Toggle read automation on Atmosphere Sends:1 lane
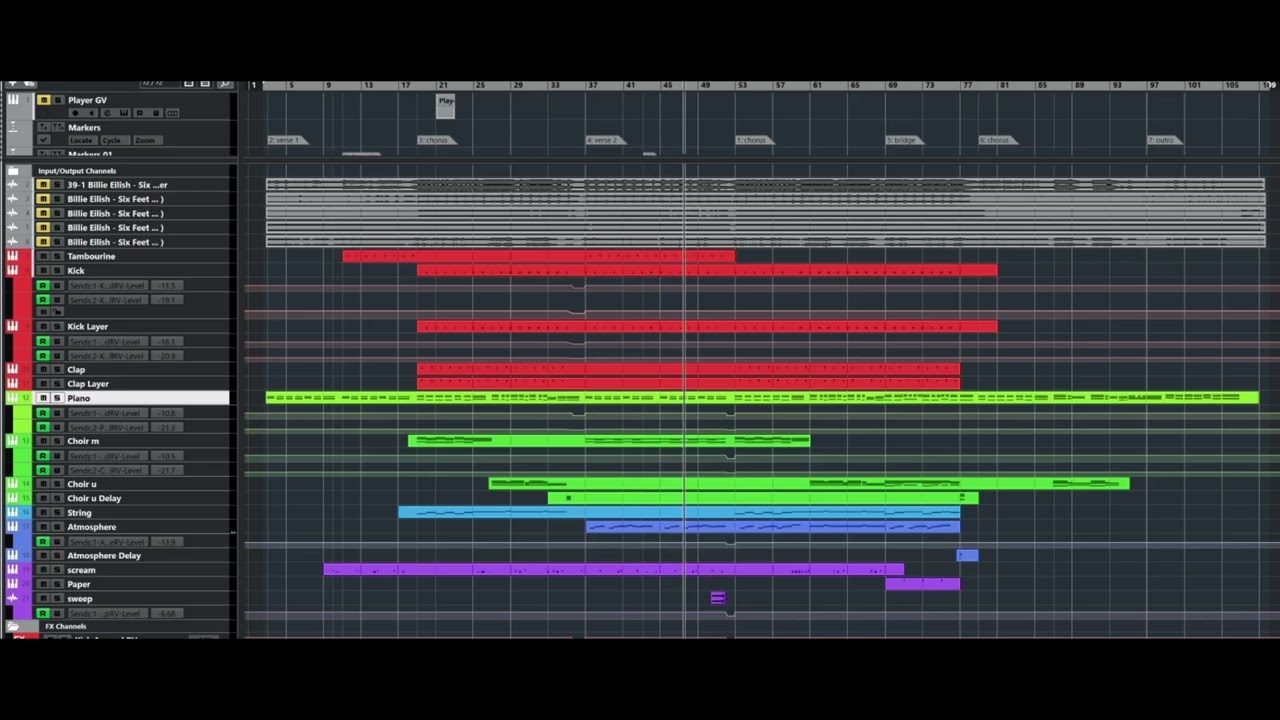Viewport: 1280px width, 720px height. pos(43,542)
